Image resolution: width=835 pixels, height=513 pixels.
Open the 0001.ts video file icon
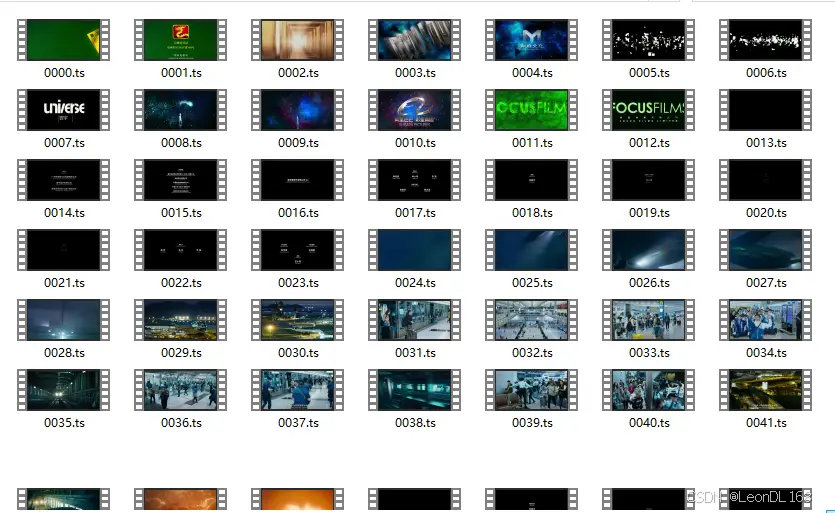(181, 40)
